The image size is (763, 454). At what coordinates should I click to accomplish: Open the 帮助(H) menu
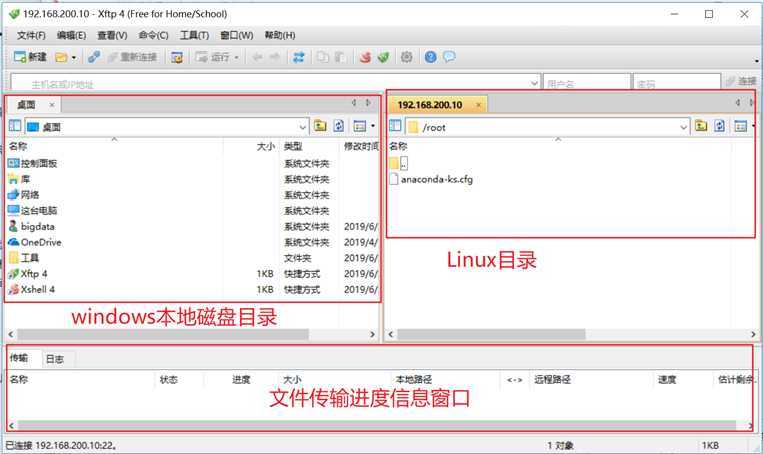pyautogui.click(x=280, y=35)
